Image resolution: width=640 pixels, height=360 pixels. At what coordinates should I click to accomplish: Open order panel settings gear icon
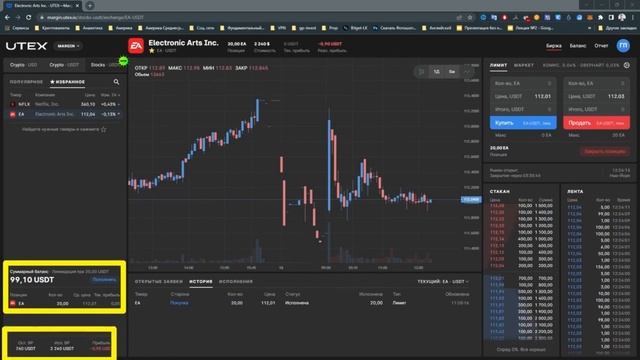click(627, 65)
